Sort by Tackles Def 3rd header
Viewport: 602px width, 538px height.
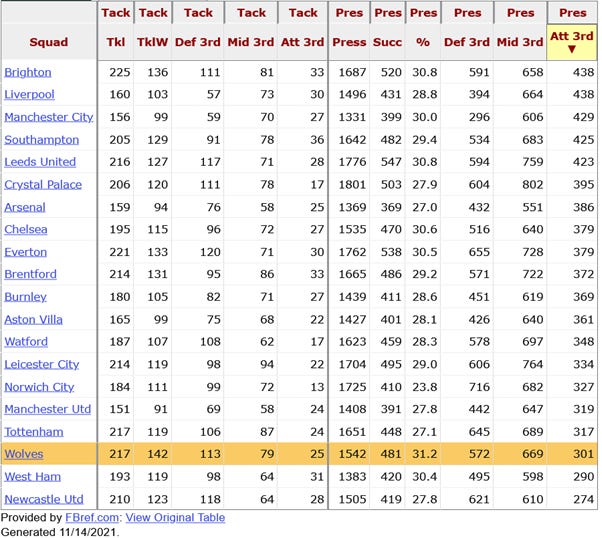pyautogui.click(x=198, y=42)
